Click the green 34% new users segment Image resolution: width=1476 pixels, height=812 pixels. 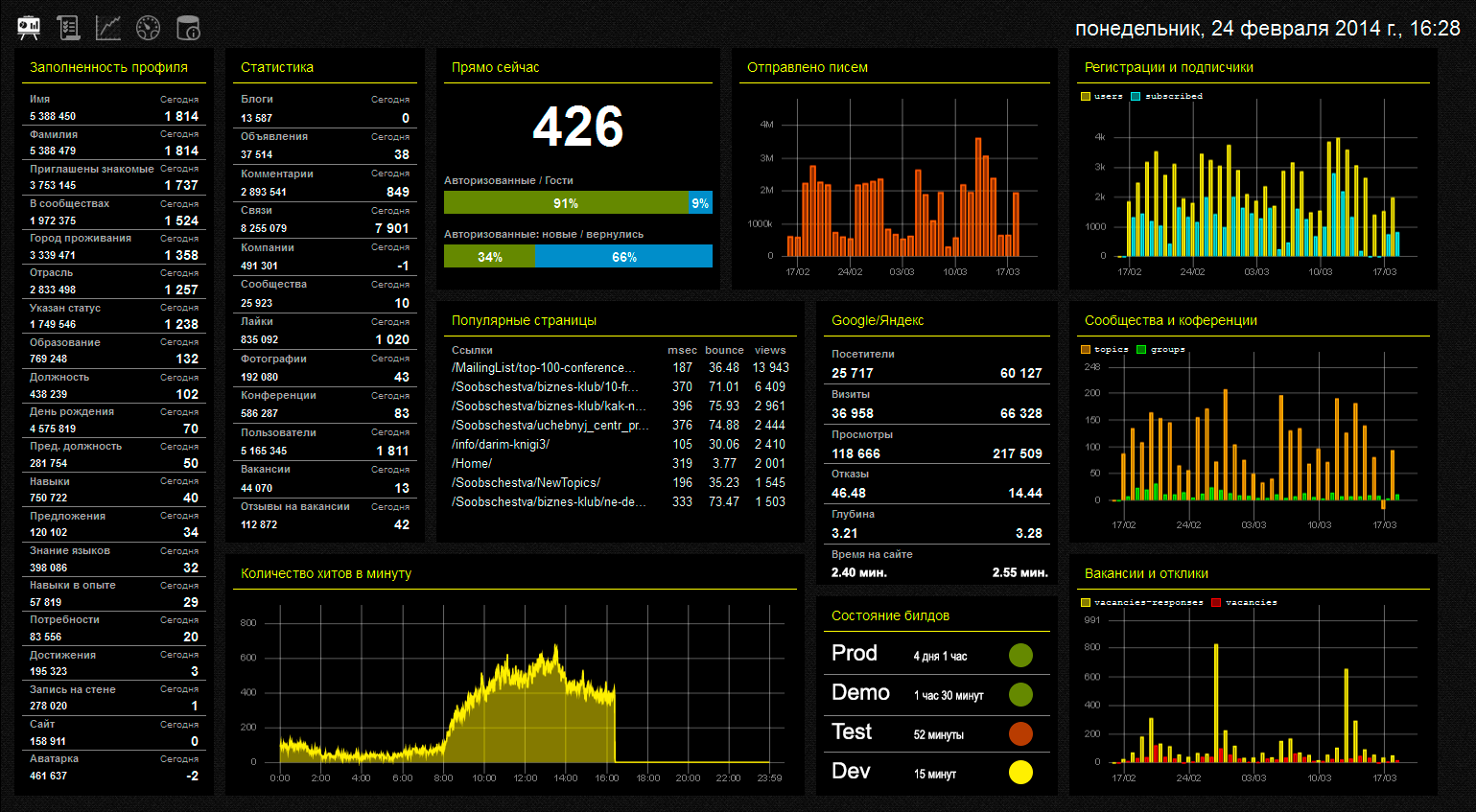[x=489, y=256]
